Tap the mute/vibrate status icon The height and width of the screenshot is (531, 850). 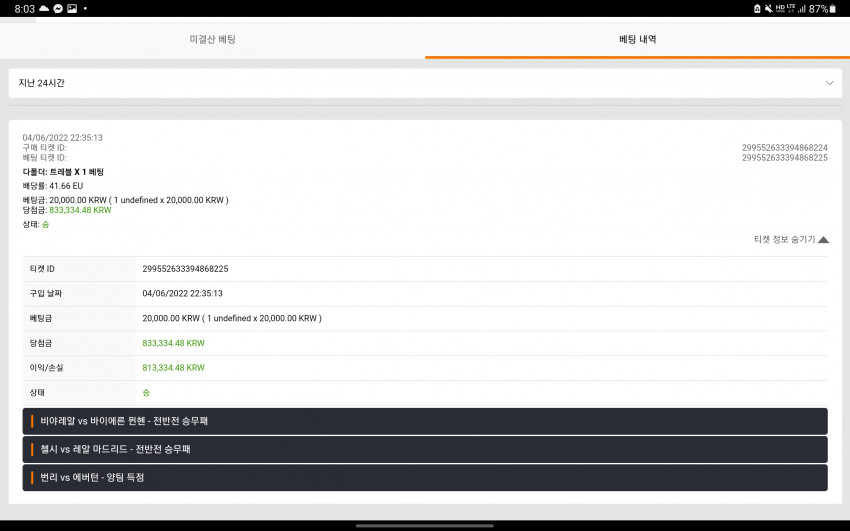point(769,9)
